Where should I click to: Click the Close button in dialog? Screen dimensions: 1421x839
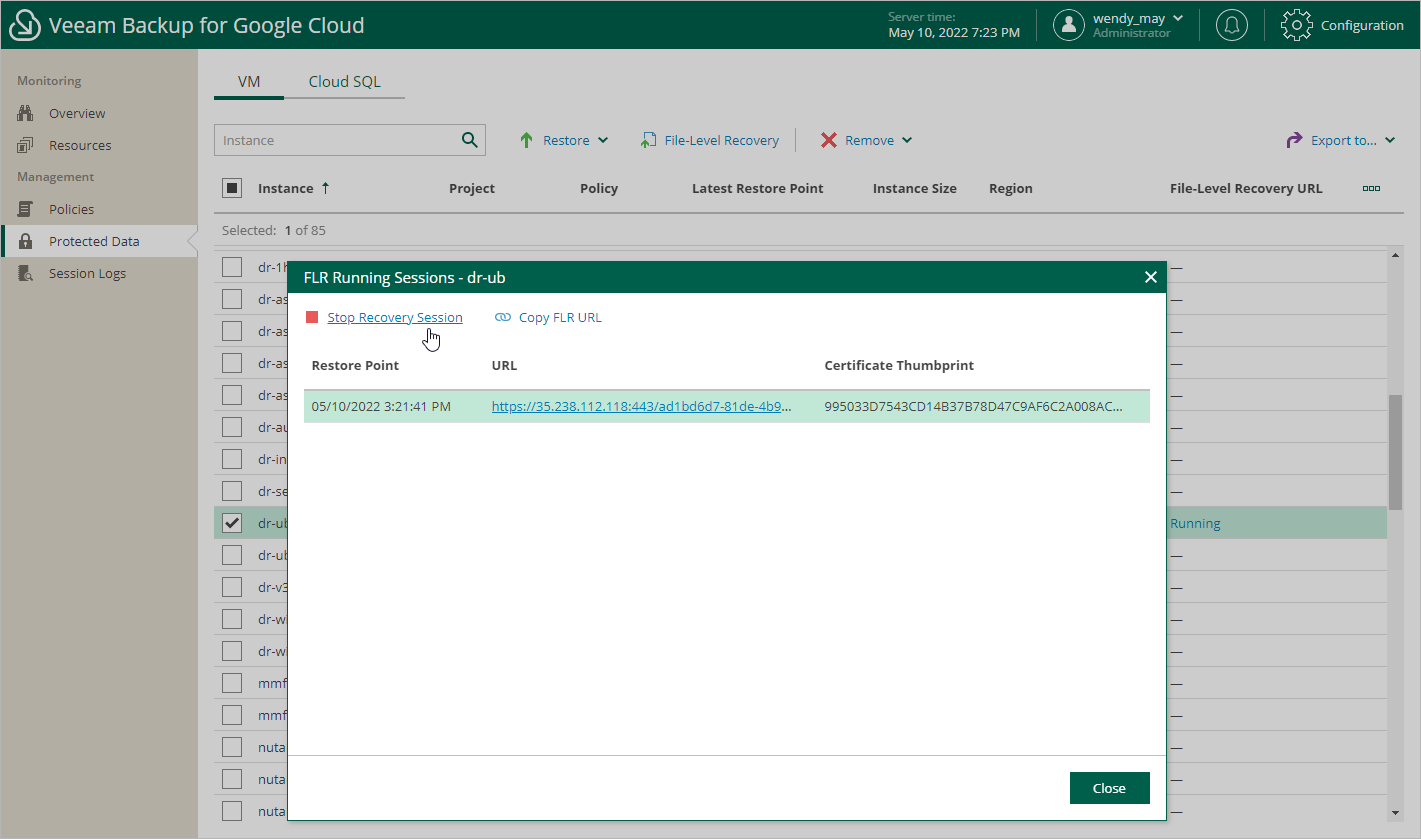click(x=1109, y=788)
